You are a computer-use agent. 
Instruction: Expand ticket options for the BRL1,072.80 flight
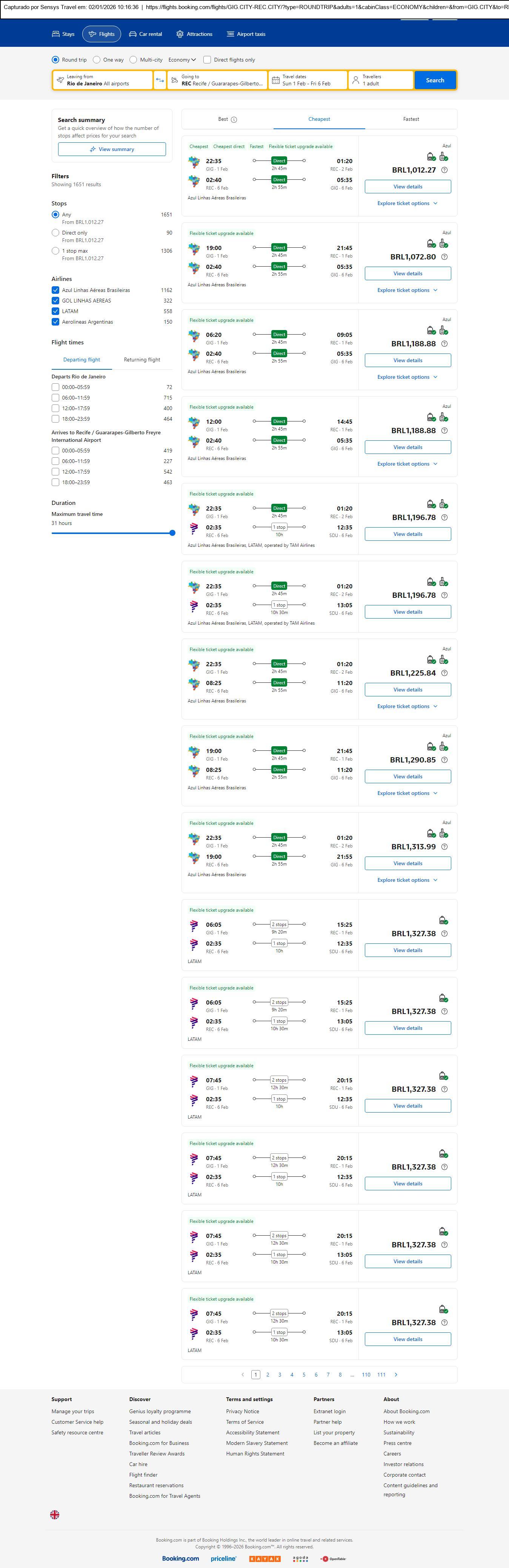(408, 290)
